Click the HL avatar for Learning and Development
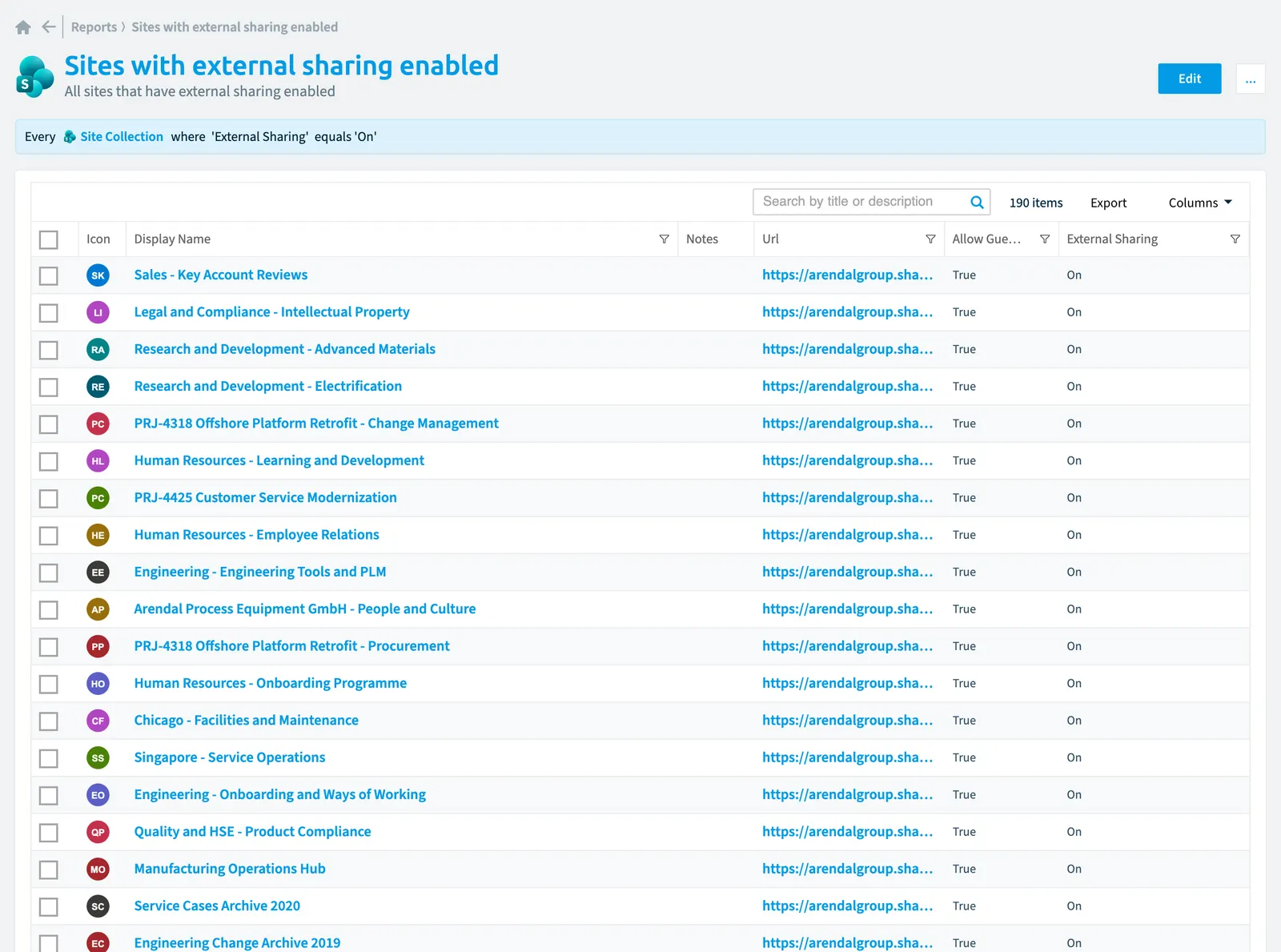1281x952 pixels. [x=98, y=461]
